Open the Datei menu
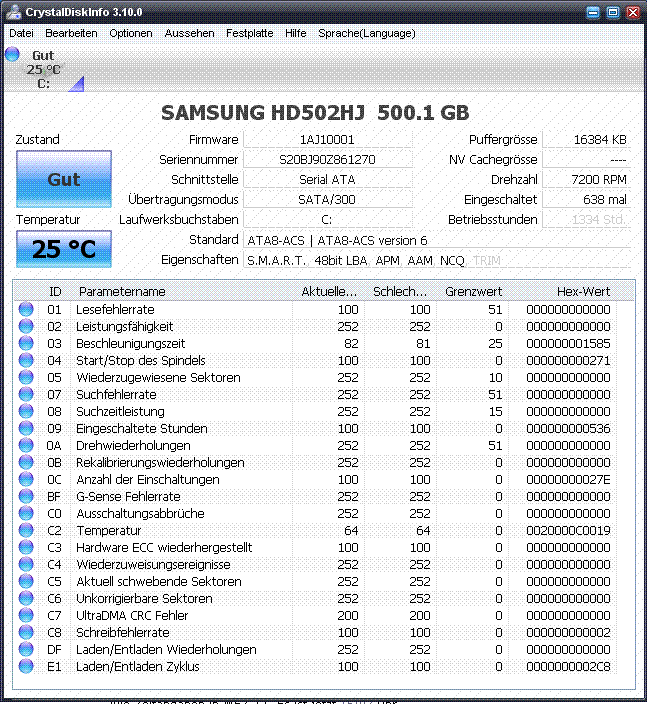This screenshot has width=647, height=704. pos(21,33)
